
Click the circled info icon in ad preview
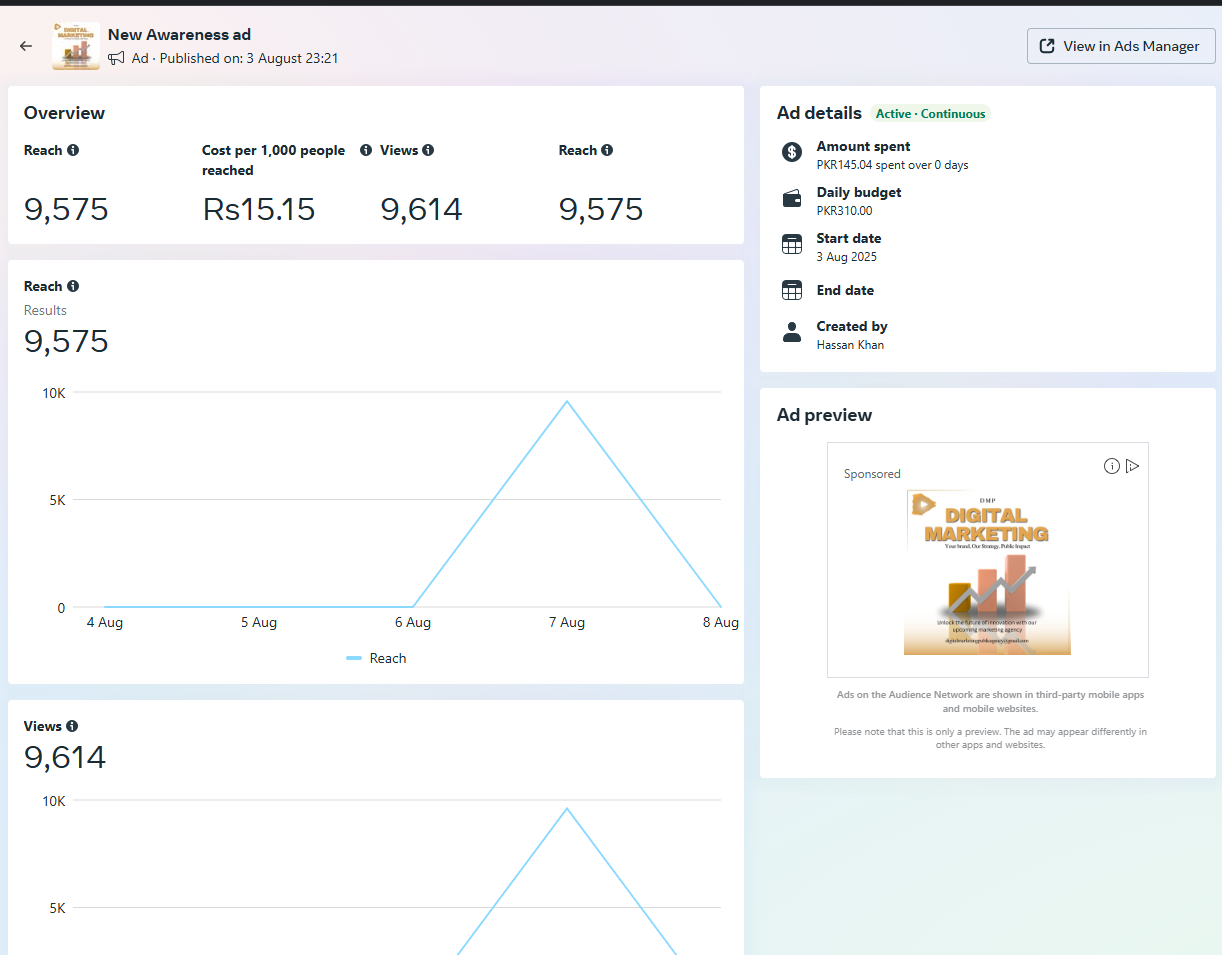point(1111,466)
